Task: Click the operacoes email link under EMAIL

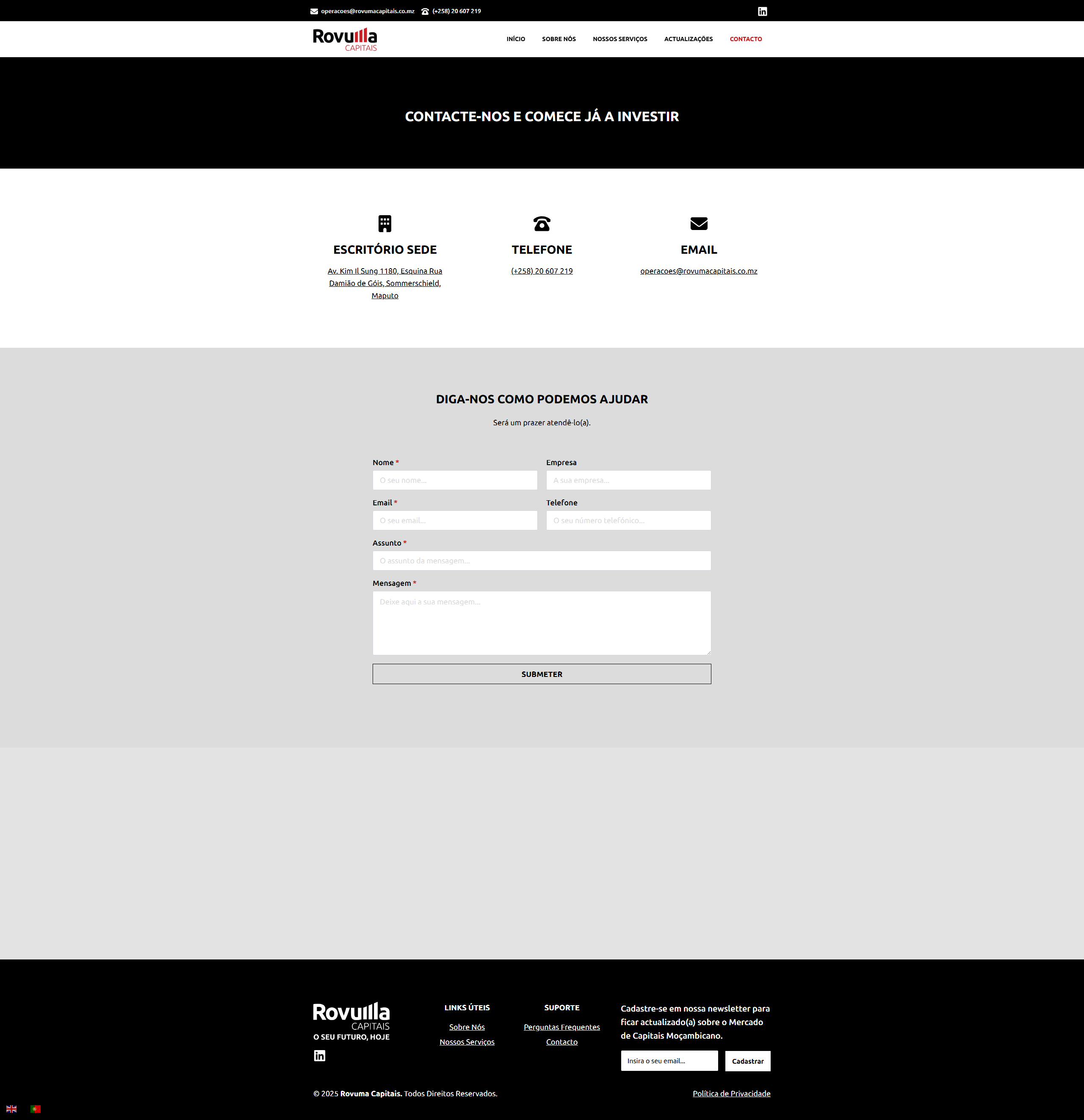Action: (x=699, y=271)
